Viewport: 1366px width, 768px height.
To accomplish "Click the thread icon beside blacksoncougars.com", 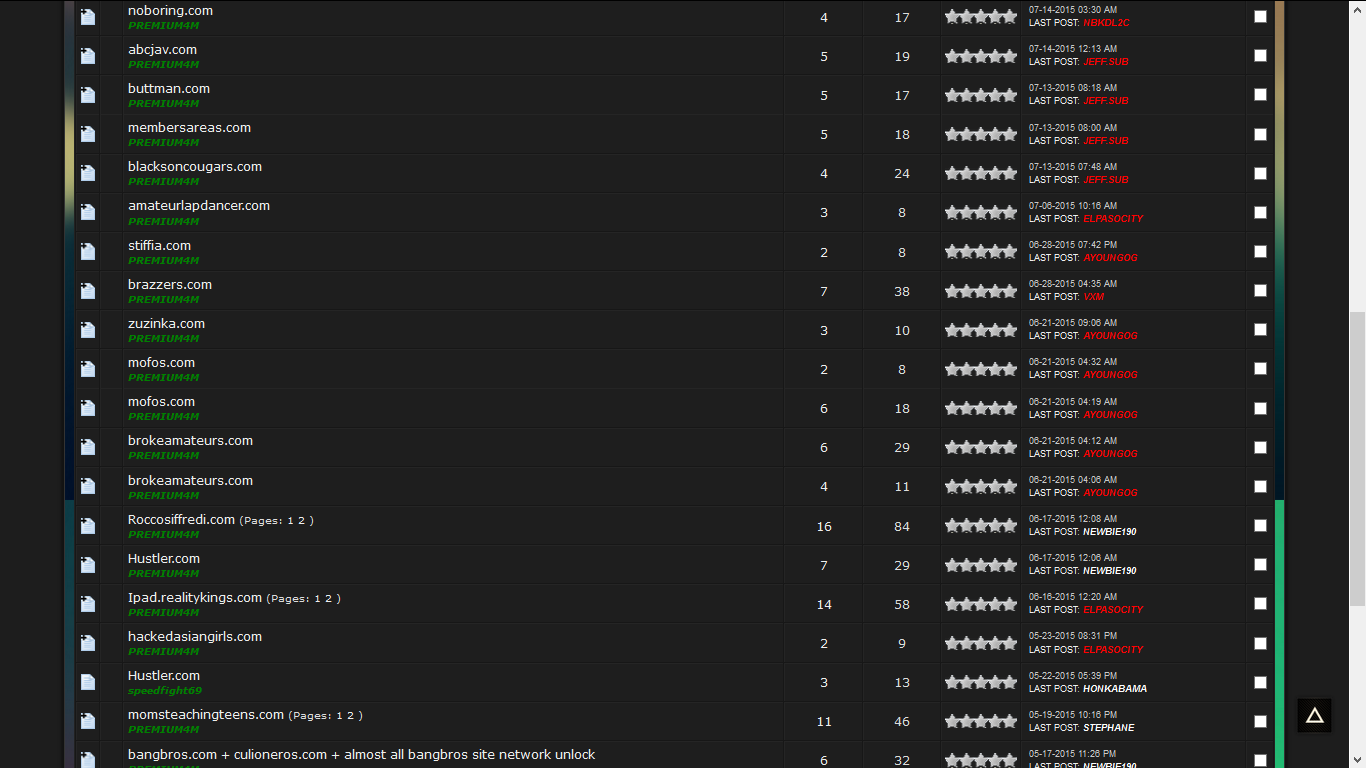I will (x=88, y=173).
